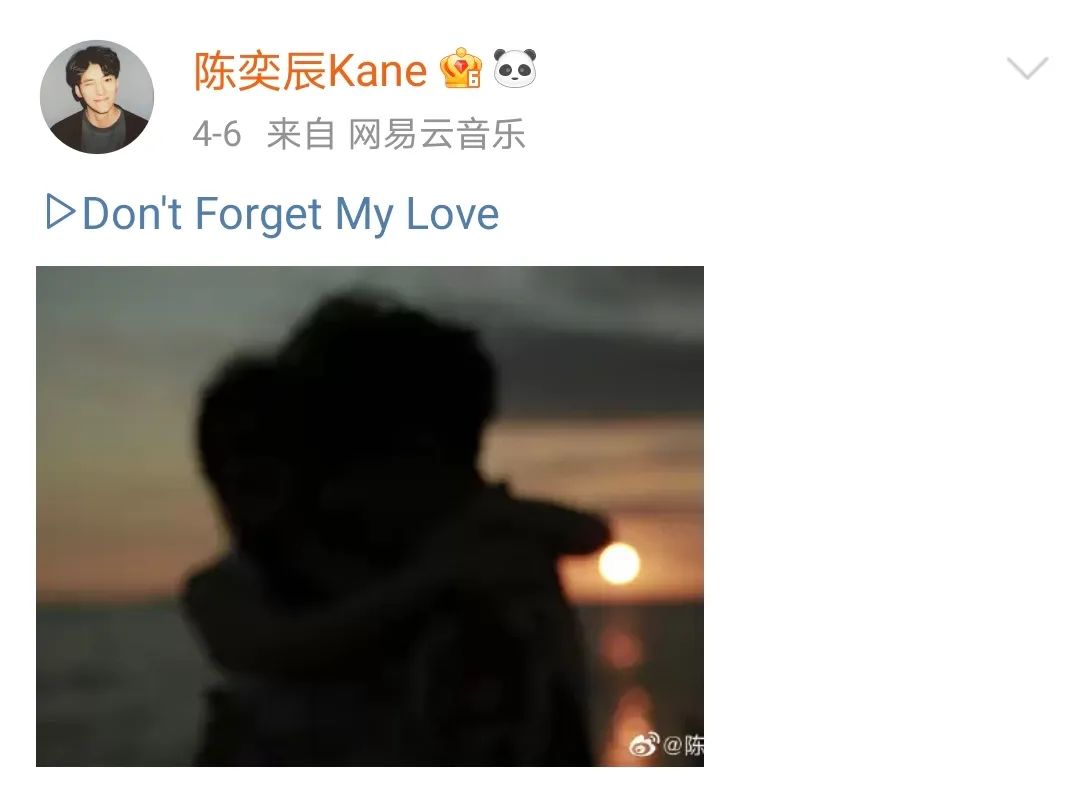The image size is (1080, 790).
Task: Click the word Love in the song title
Action: point(453,214)
